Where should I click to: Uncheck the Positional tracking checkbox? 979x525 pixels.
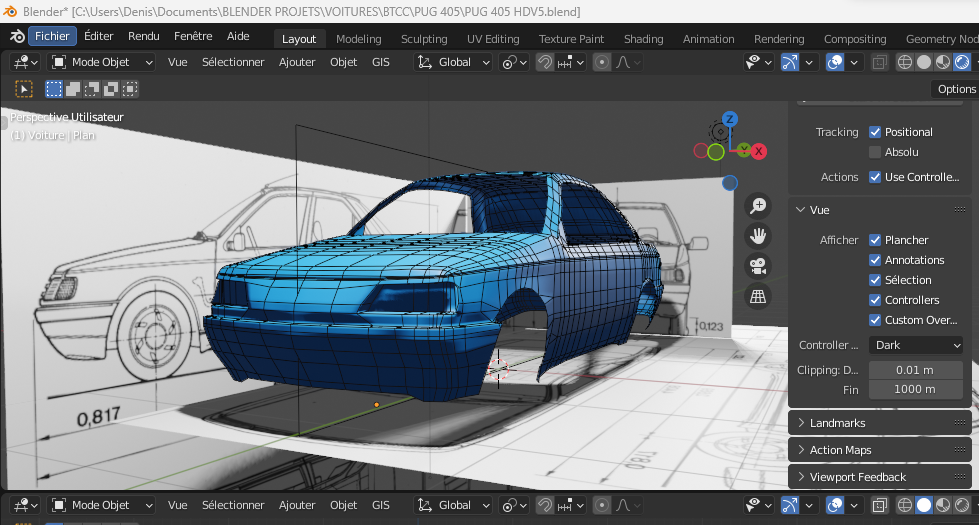(x=875, y=132)
